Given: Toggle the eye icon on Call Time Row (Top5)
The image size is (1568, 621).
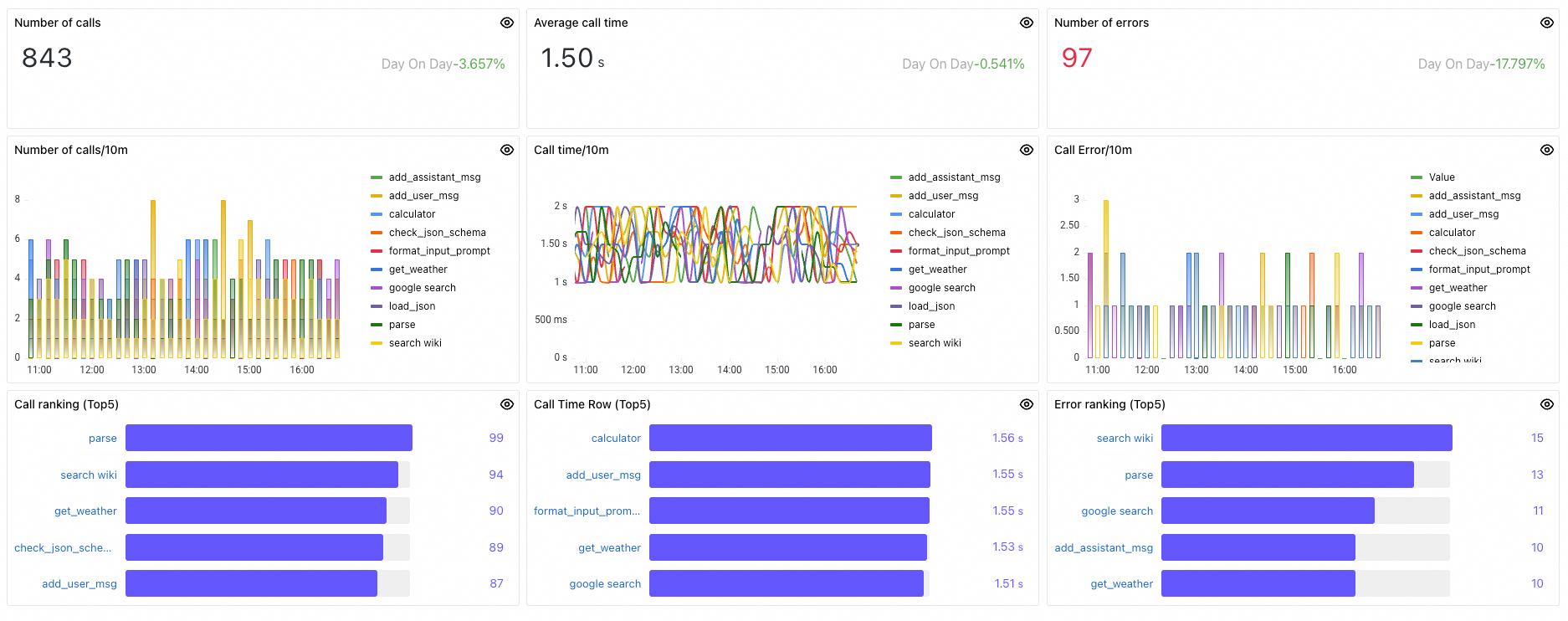Looking at the screenshot, I should (x=1027, y=404).
